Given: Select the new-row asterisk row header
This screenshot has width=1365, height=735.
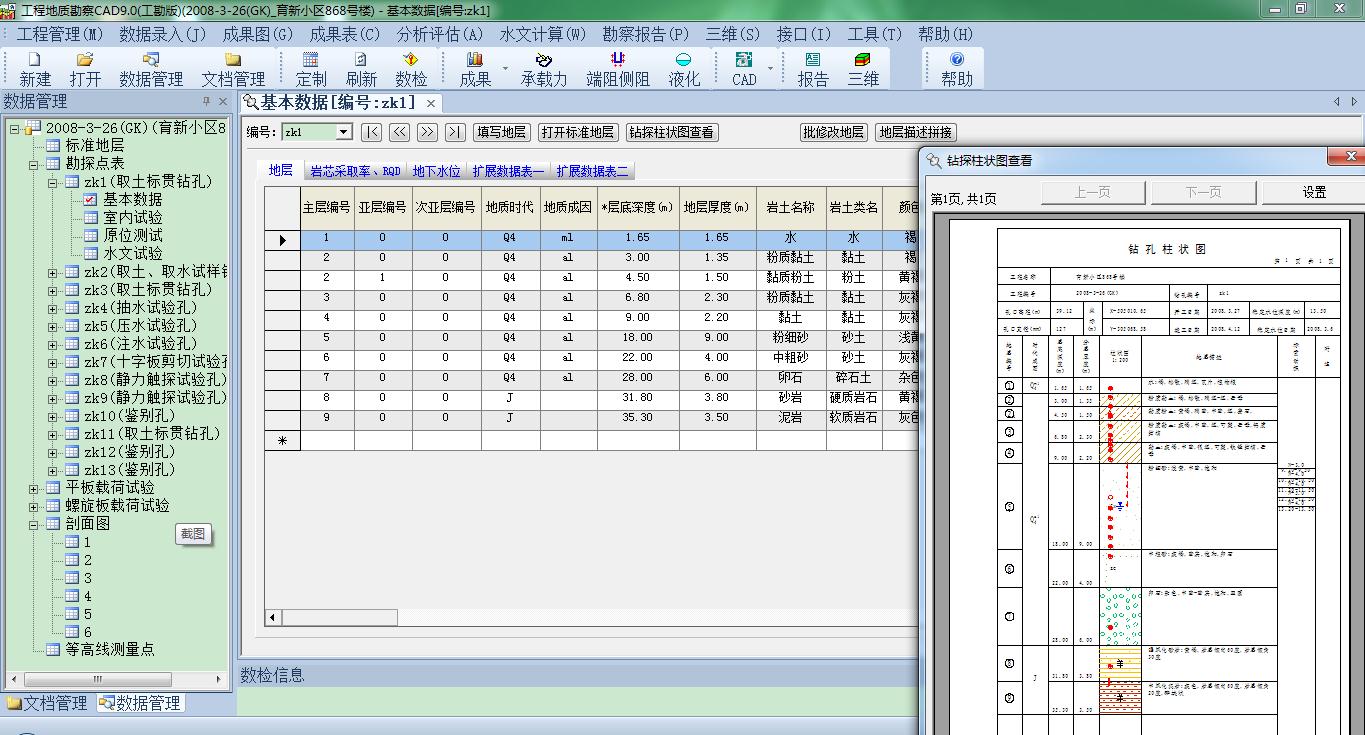Looking at the screenshot, I should point(282,440).
